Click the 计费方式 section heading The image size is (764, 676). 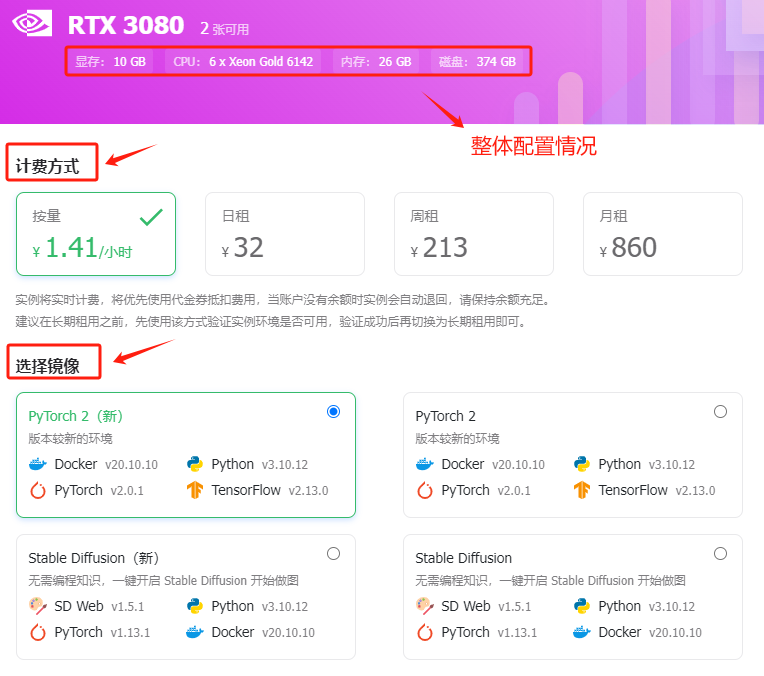47,166
